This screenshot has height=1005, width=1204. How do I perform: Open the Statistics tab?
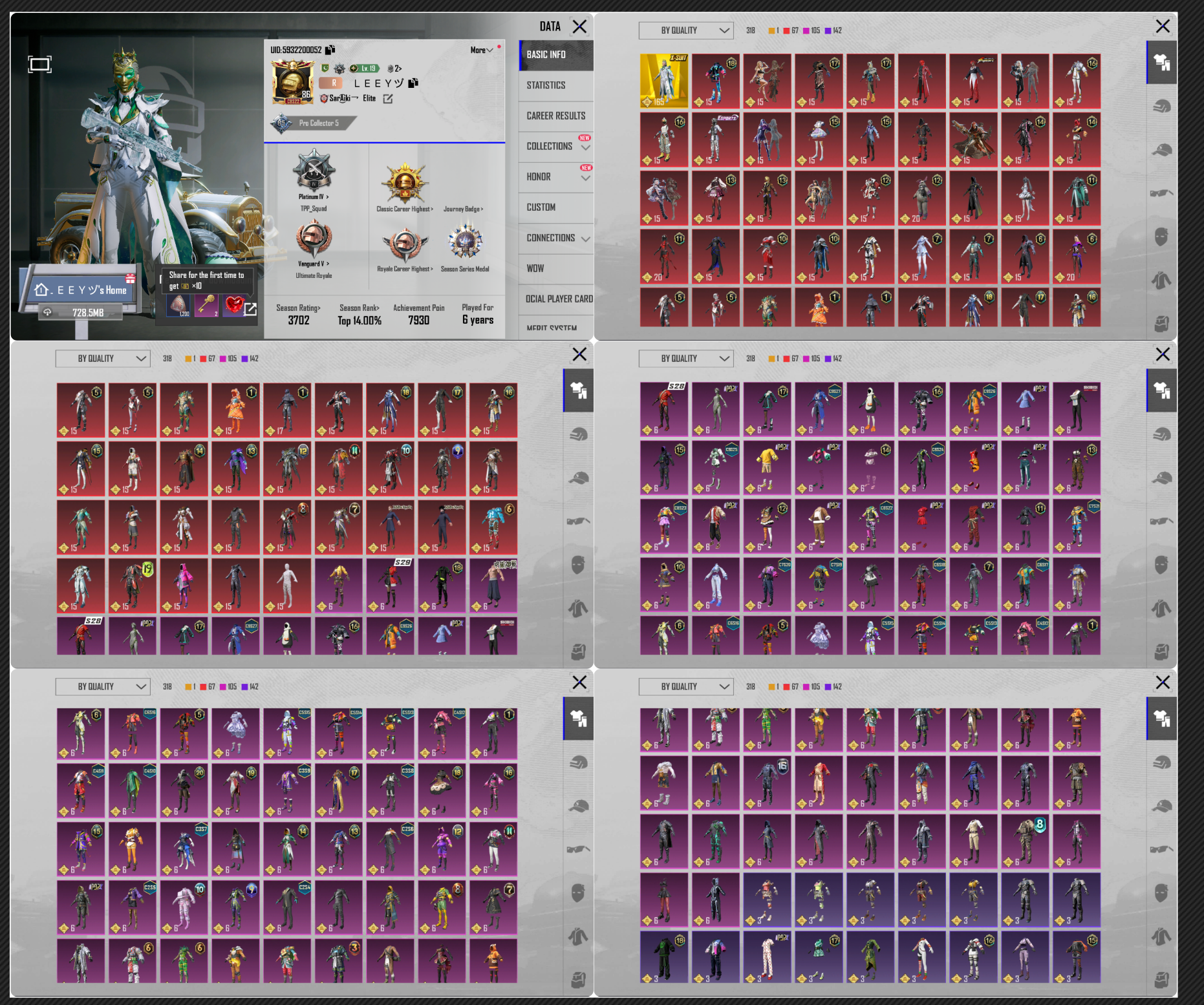(x=557, y=85)
